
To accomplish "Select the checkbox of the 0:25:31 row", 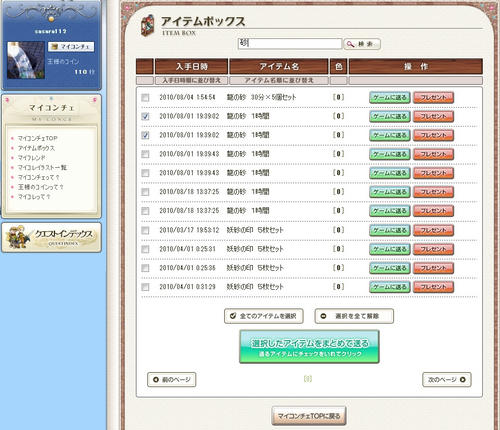I will pyautogui.click(x=145, y=249).
